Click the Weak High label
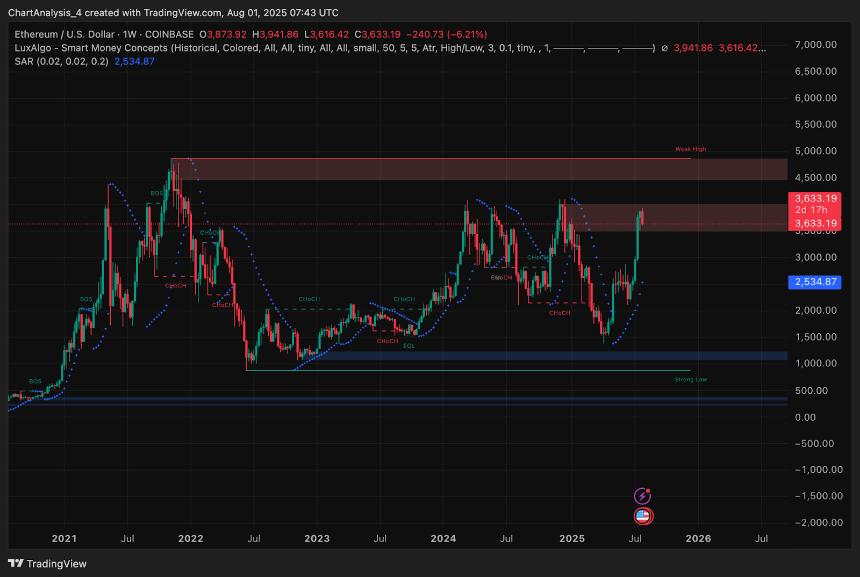Image resolution: width=860 pixels, height=577 pixels. coord(690,149)
